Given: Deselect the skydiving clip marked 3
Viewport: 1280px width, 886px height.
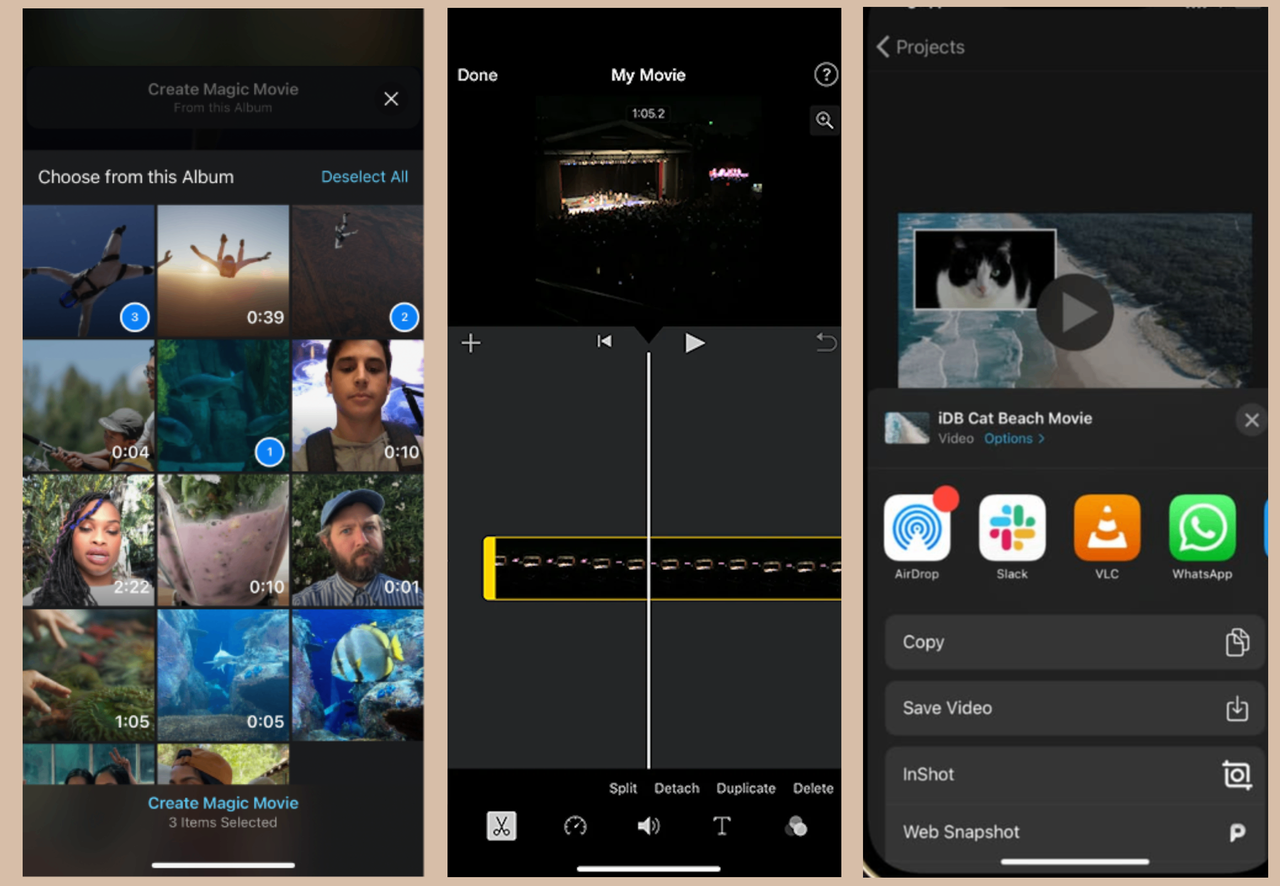Looking at the screenshot, I should (x=134, y=317).
